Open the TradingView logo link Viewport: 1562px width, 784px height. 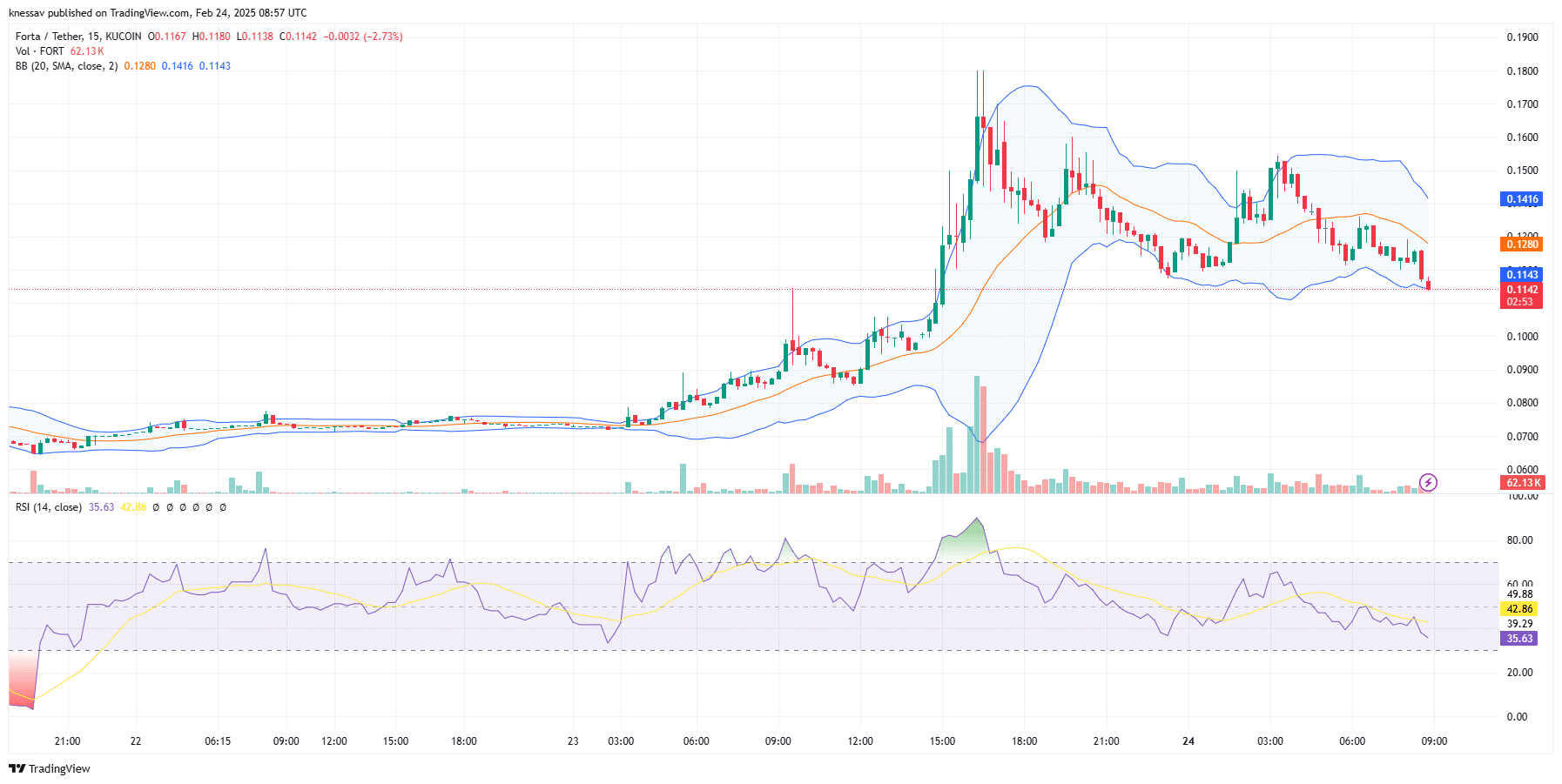tap(50, 768)
